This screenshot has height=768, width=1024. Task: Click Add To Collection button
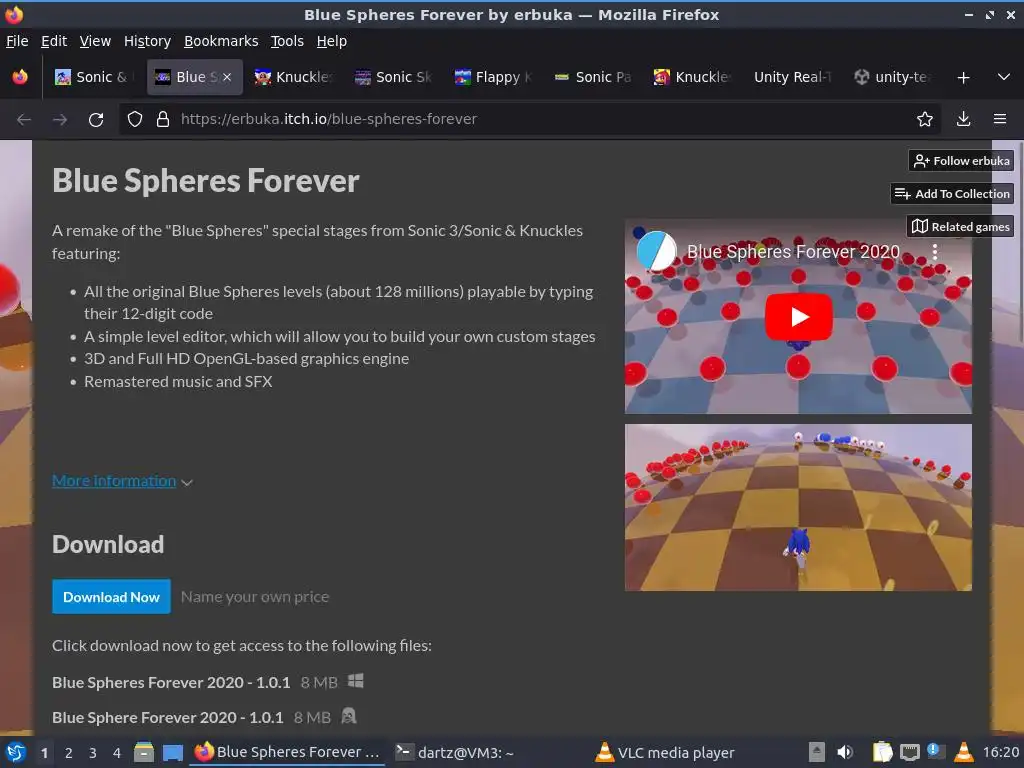coord(952,194)
